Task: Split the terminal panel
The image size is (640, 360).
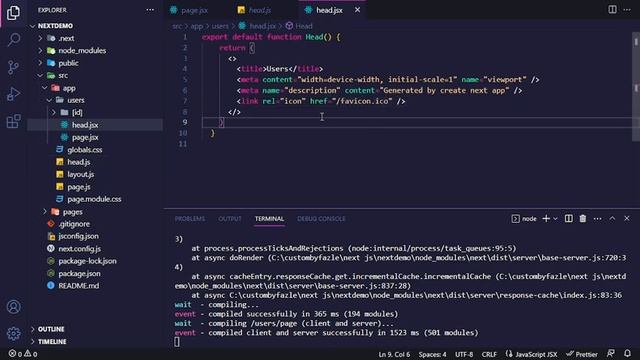Action: pyautogui.click(x=569, y=219)
